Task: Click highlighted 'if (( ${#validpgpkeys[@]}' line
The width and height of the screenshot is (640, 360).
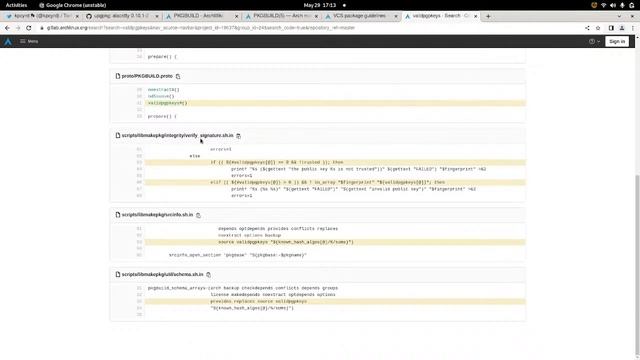Action: click(x=335, y=162)
